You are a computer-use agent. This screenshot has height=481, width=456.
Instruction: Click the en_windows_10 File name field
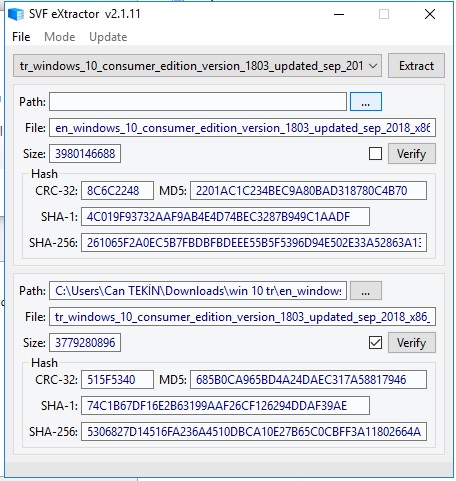[242, 128]
